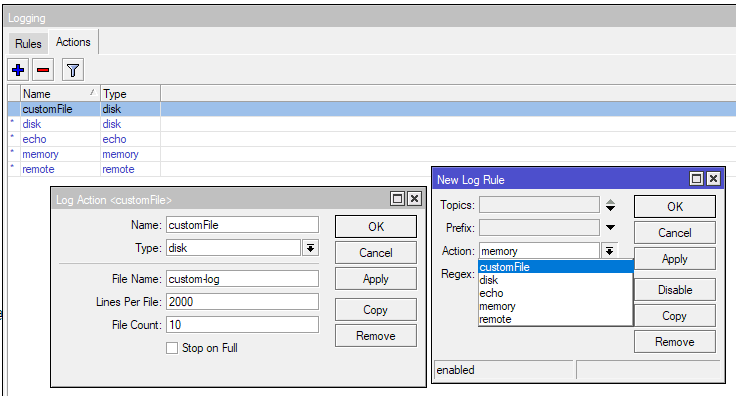The width and height of the screenshot is (736, 396).
Task: Cancel the Log Action dialog
Action: (376, 253)
